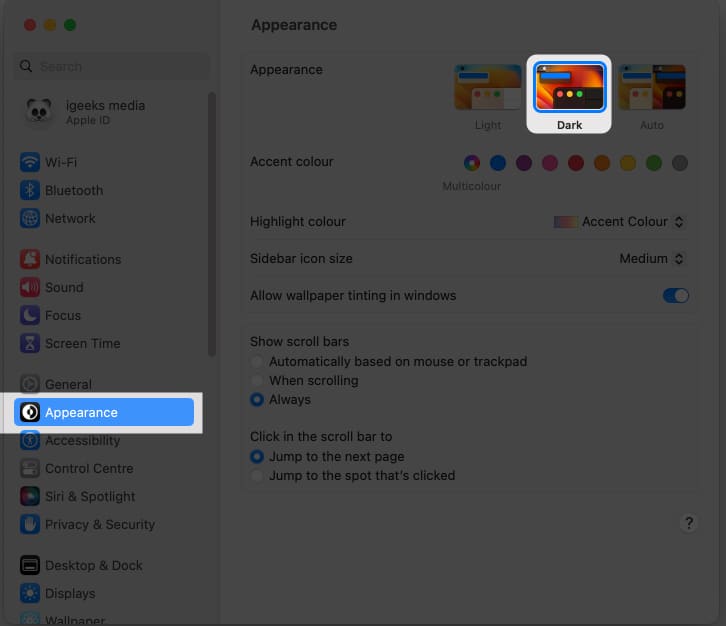The height and width of the screenshot is (626, 726).
Task: Pick the blue accent colour swatch
Action: click(498, 163)
